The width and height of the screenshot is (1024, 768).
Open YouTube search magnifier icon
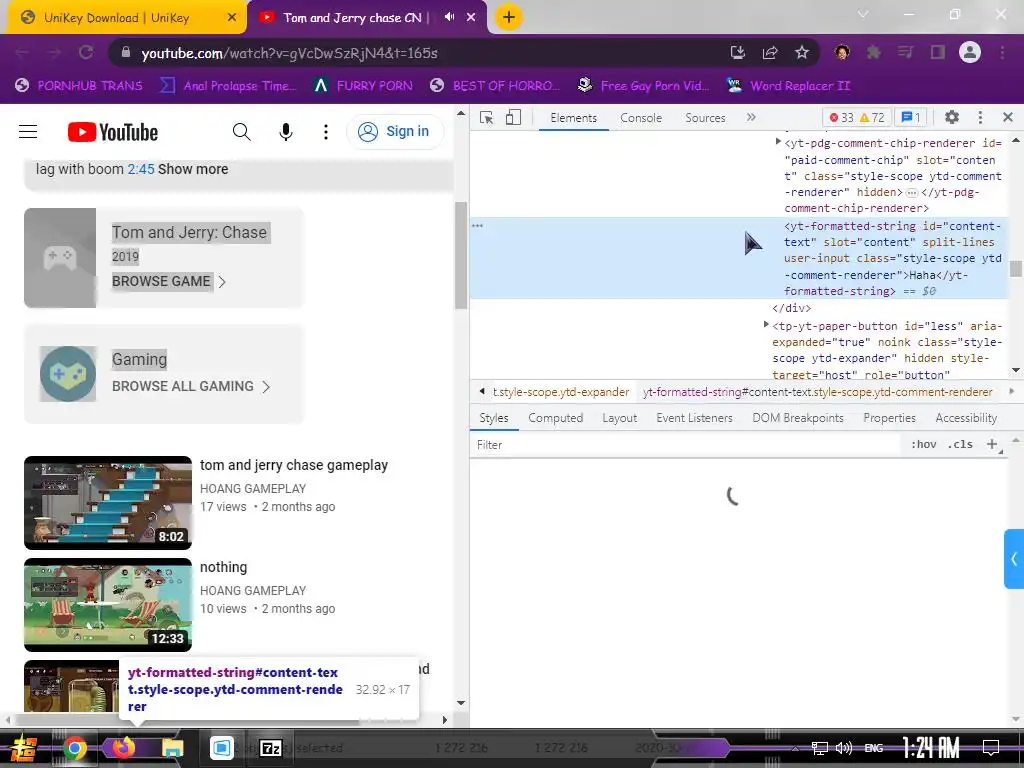point(242,132)
